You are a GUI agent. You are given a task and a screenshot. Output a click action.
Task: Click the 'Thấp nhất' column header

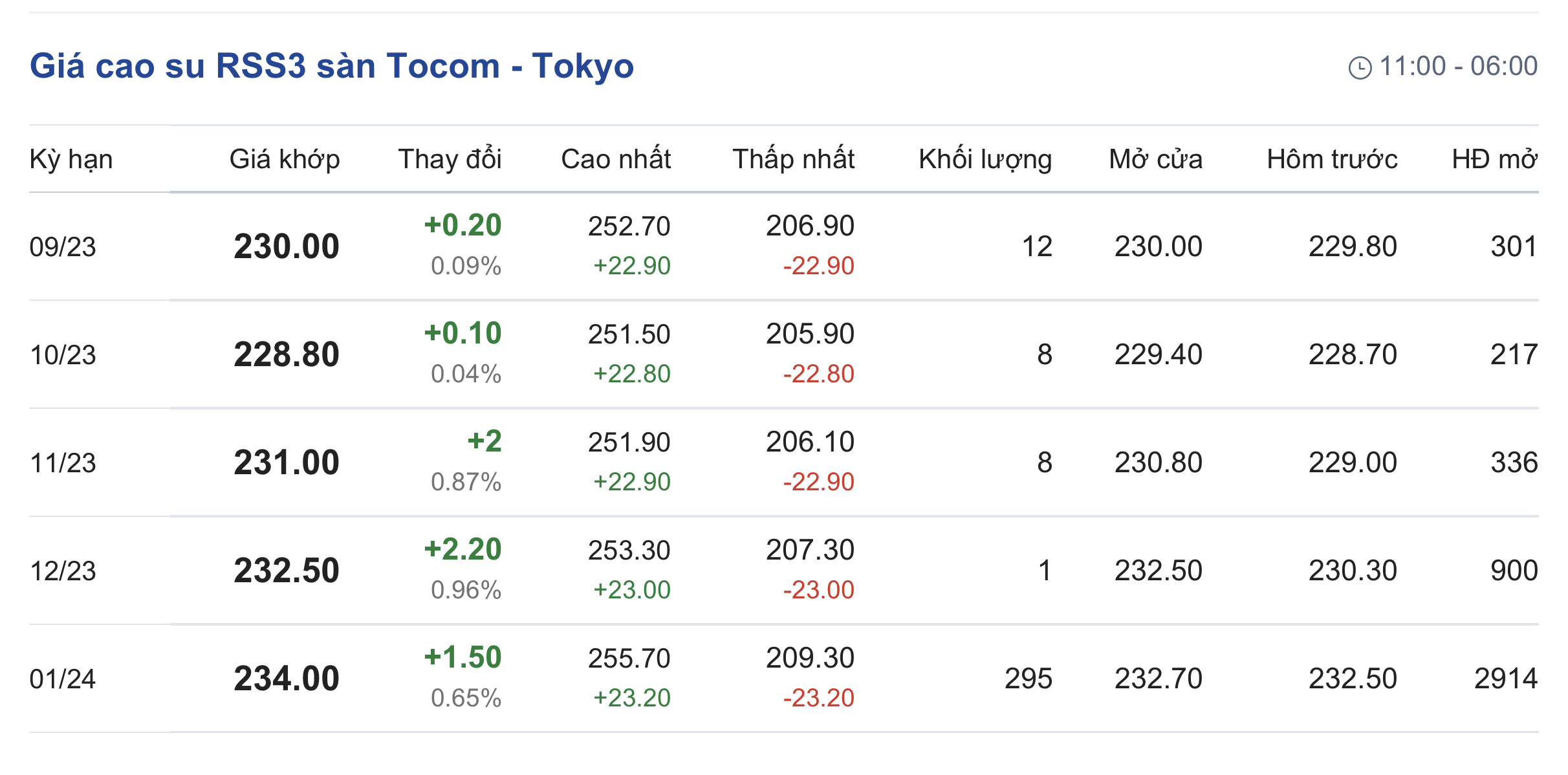(x=793, y=159)
